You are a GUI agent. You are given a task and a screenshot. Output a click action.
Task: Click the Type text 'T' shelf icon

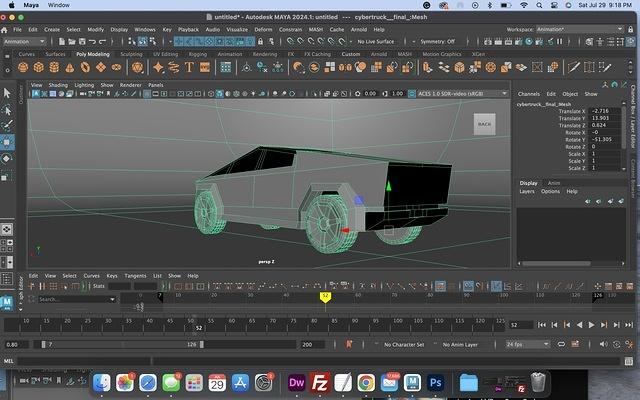coord(189,67)
